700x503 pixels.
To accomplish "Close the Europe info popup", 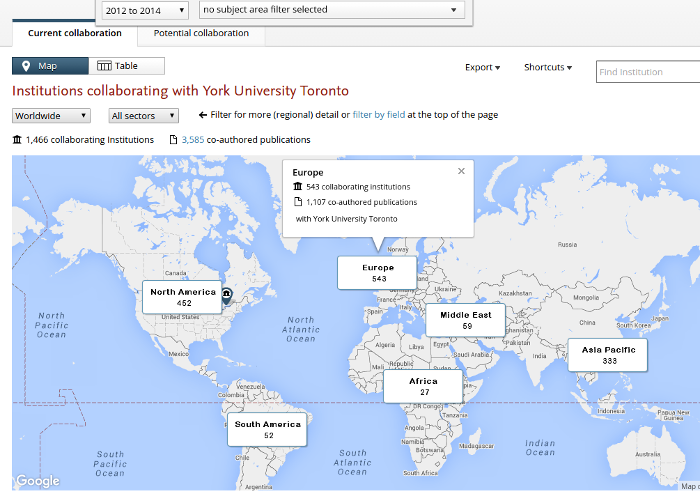I will pyautogui.click(x=461, y=171).
